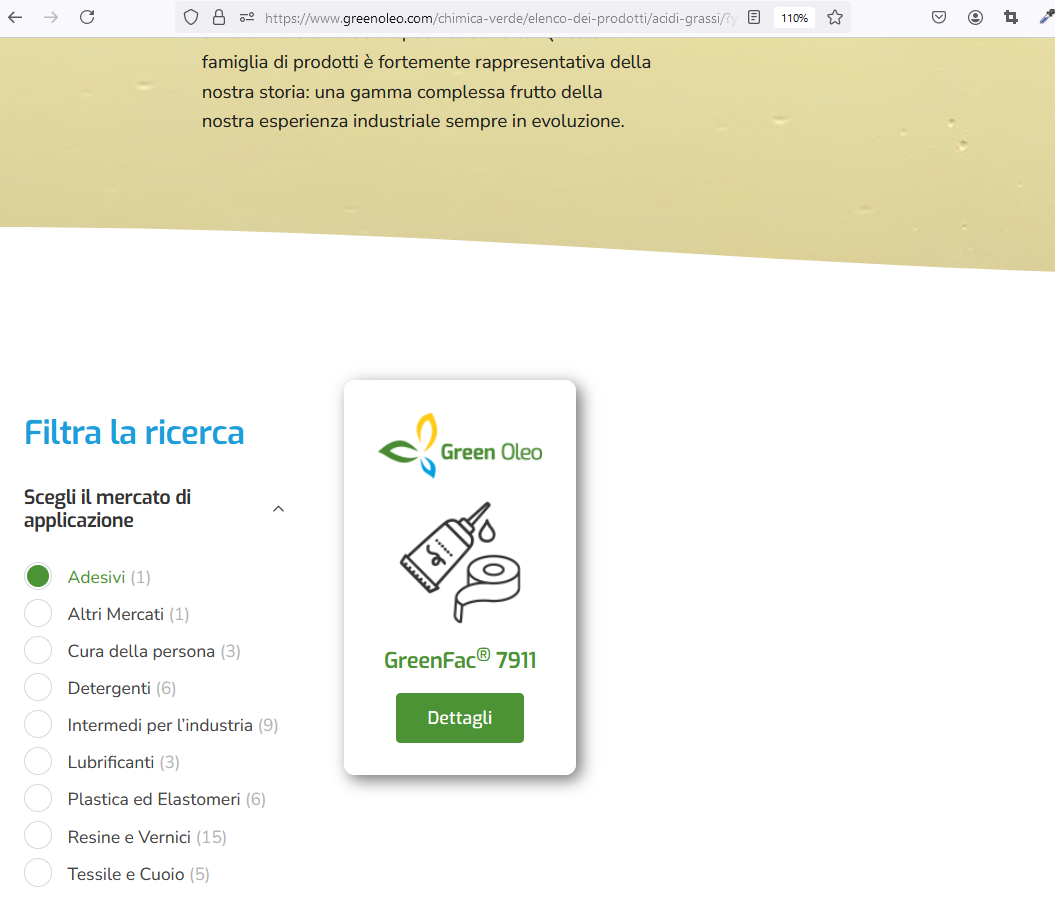
Task: Show site security padlock info
Action: [x=219, y=17]
